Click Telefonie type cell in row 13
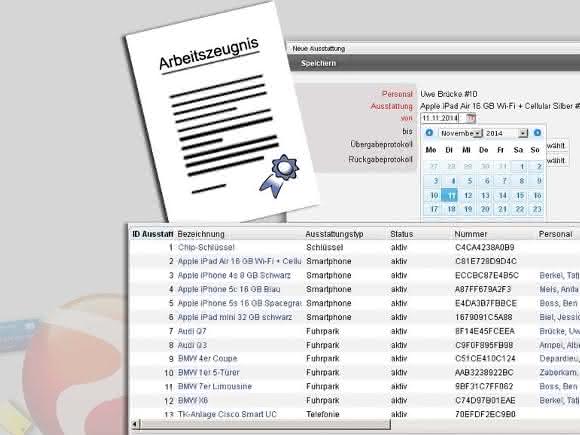 (323, 414)
